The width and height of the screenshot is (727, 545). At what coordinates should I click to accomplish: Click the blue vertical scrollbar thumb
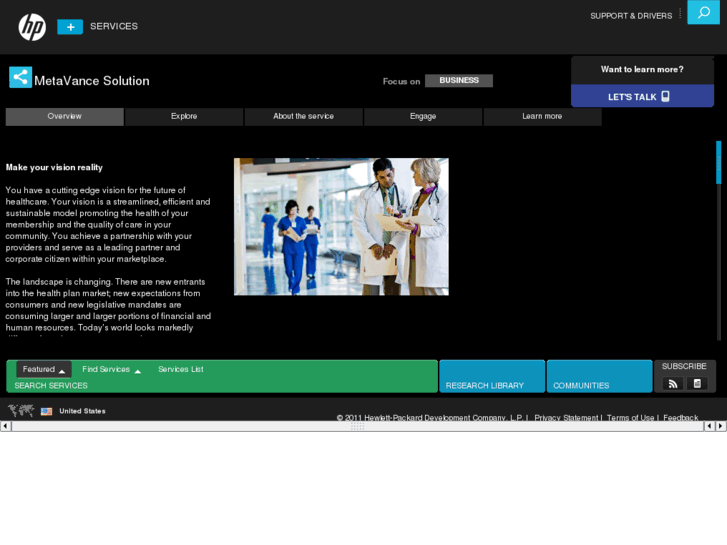click(x=719, y=162)
